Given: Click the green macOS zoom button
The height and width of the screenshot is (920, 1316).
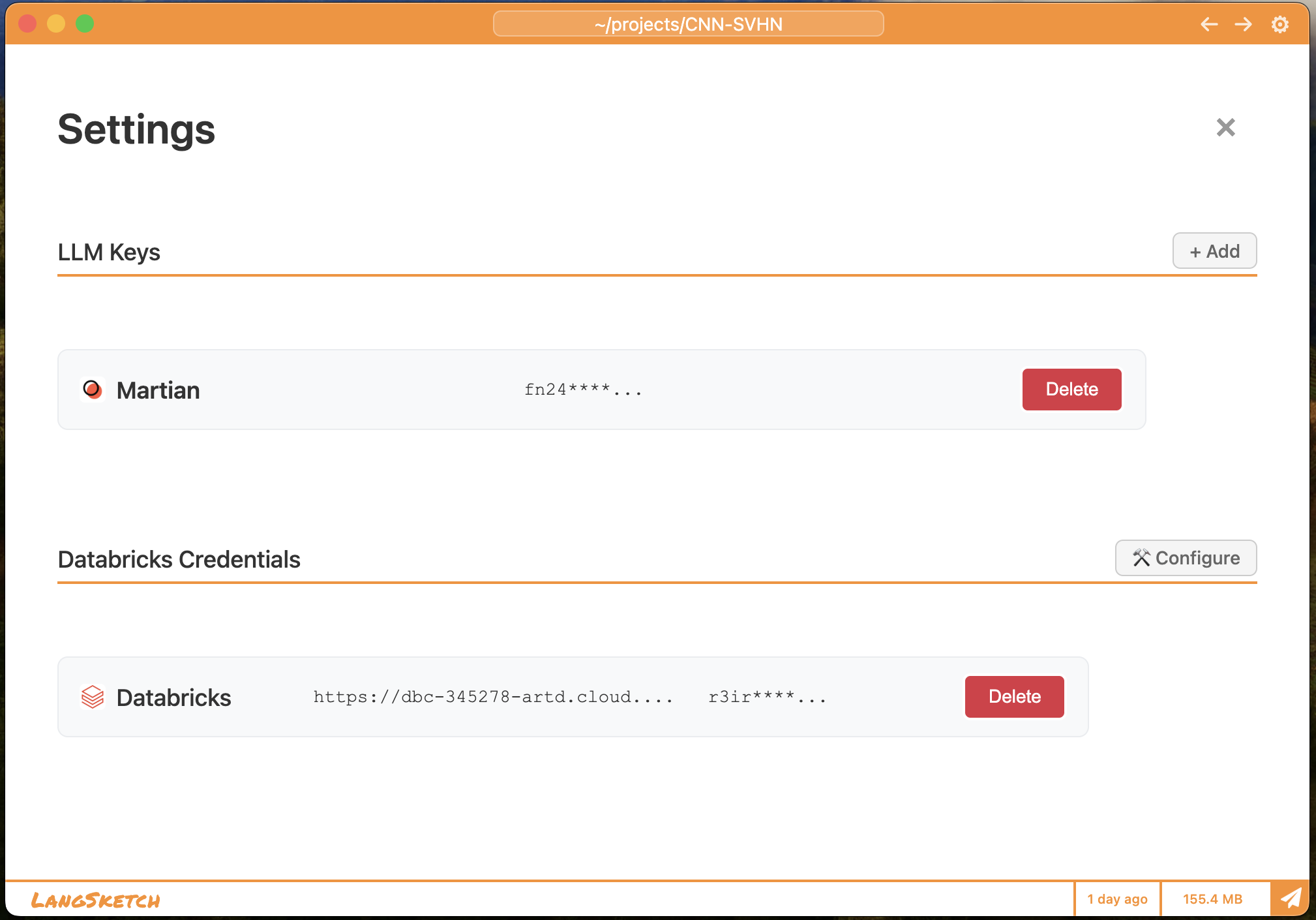Looking at the screenshot, I should pos(85,24).
